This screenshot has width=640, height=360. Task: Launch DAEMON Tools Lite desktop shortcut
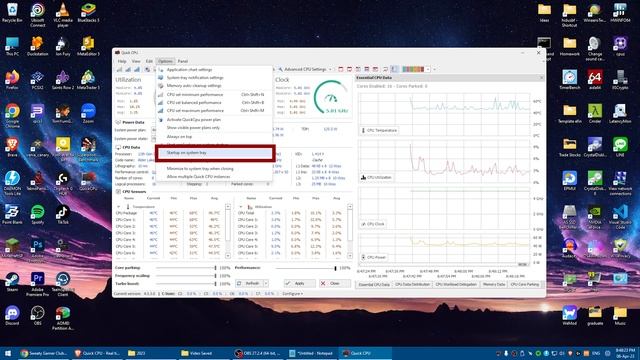click(x=12, y=183)
